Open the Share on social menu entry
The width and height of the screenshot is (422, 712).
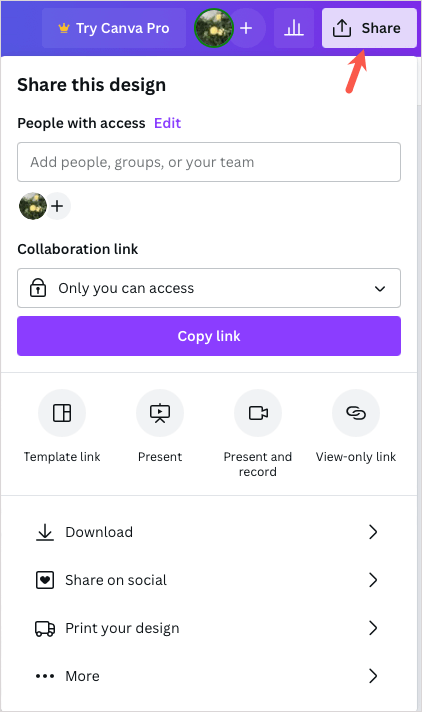[209, 580]
